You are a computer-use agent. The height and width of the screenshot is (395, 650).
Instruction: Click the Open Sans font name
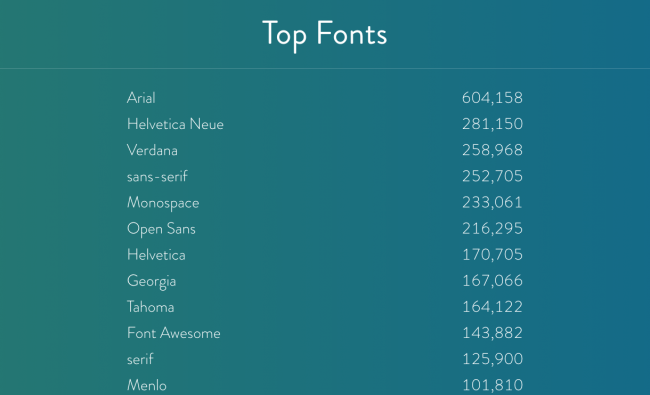point(161,229)
